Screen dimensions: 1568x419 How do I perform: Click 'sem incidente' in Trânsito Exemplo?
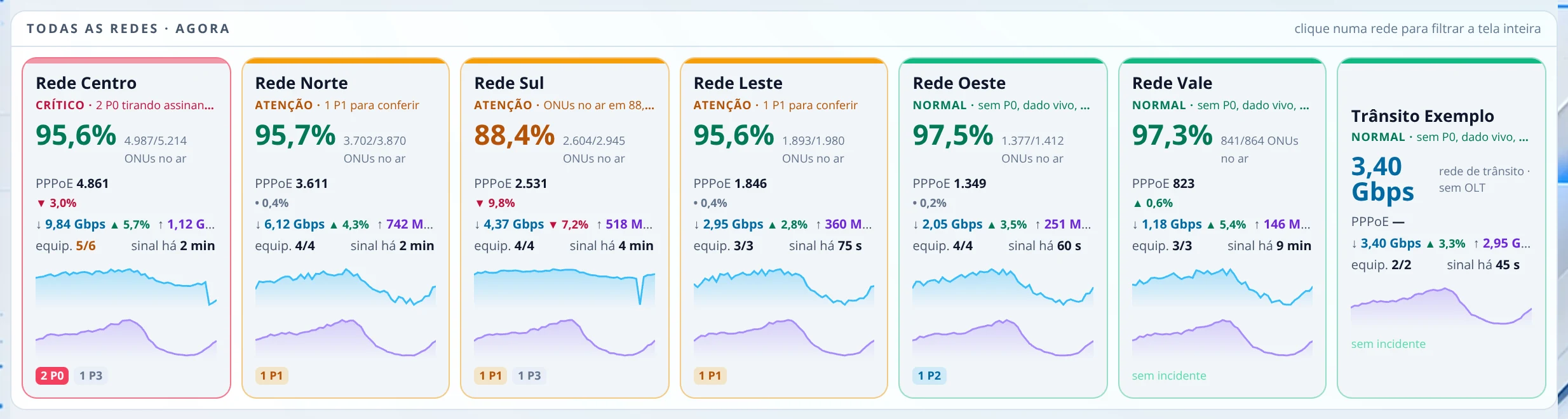coord(1388,344)
